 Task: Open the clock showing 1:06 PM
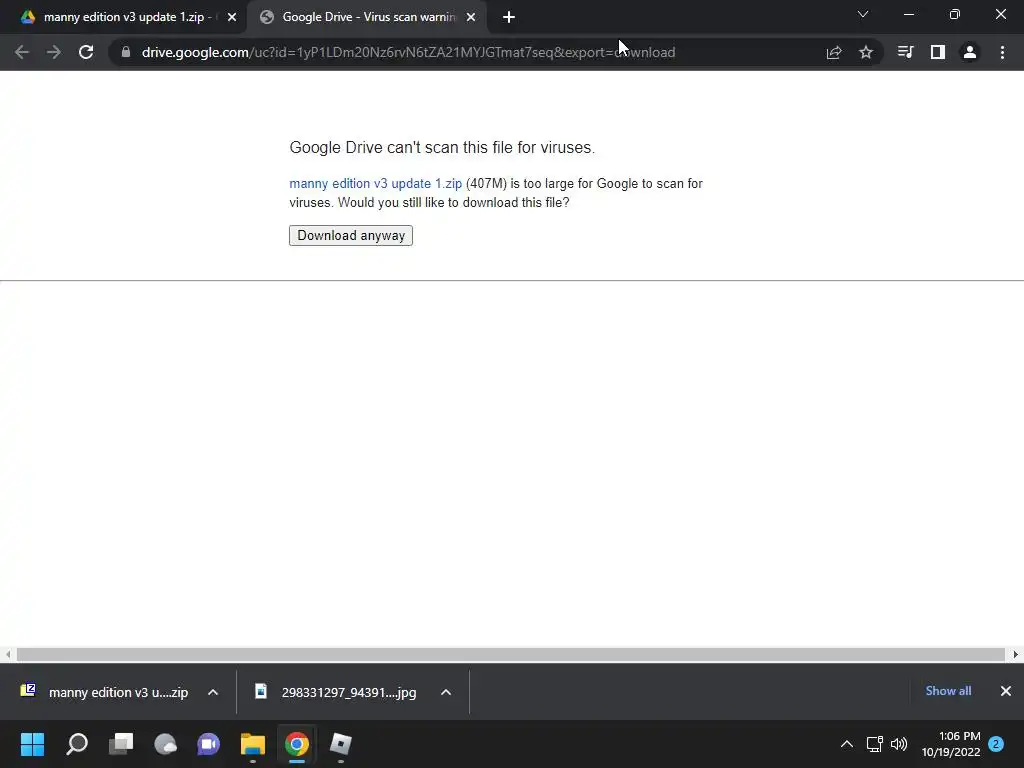[952, 744]
